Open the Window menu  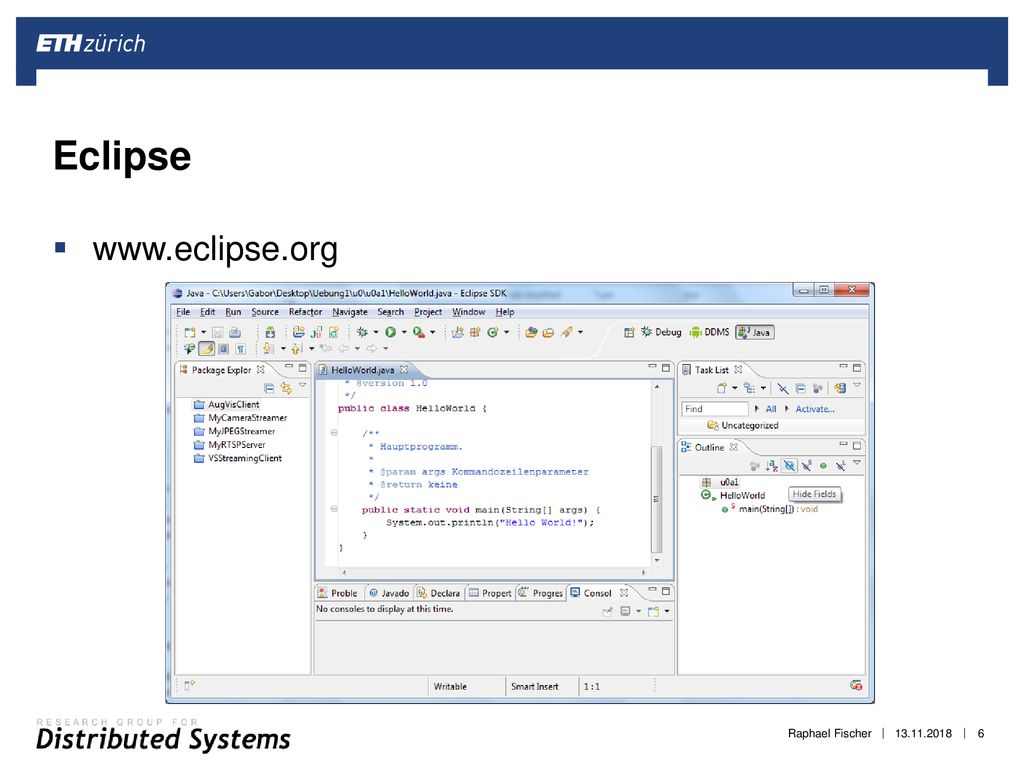[x=468, y=312]
